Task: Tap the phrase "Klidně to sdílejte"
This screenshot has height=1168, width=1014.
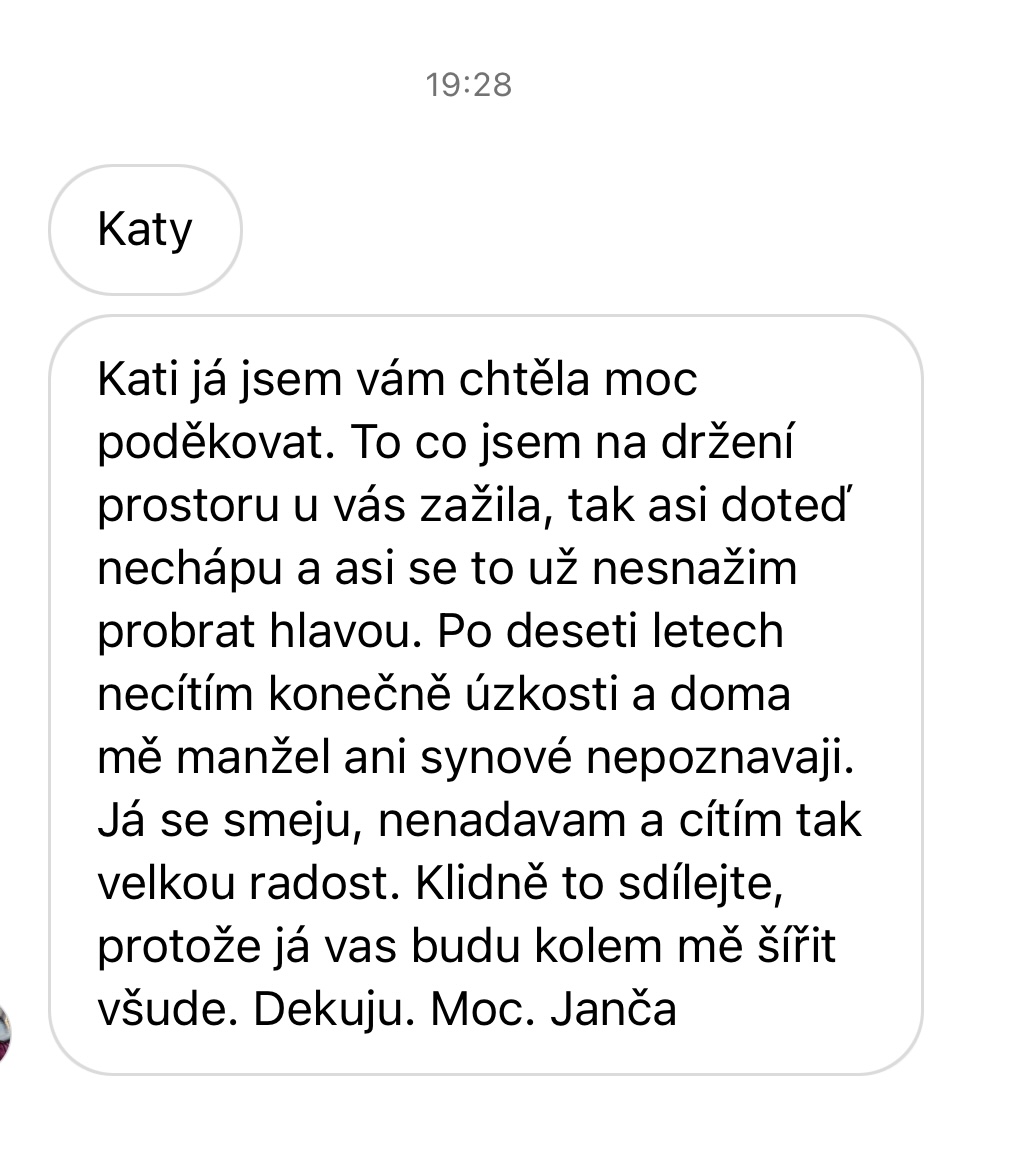Action: point(598,884)
